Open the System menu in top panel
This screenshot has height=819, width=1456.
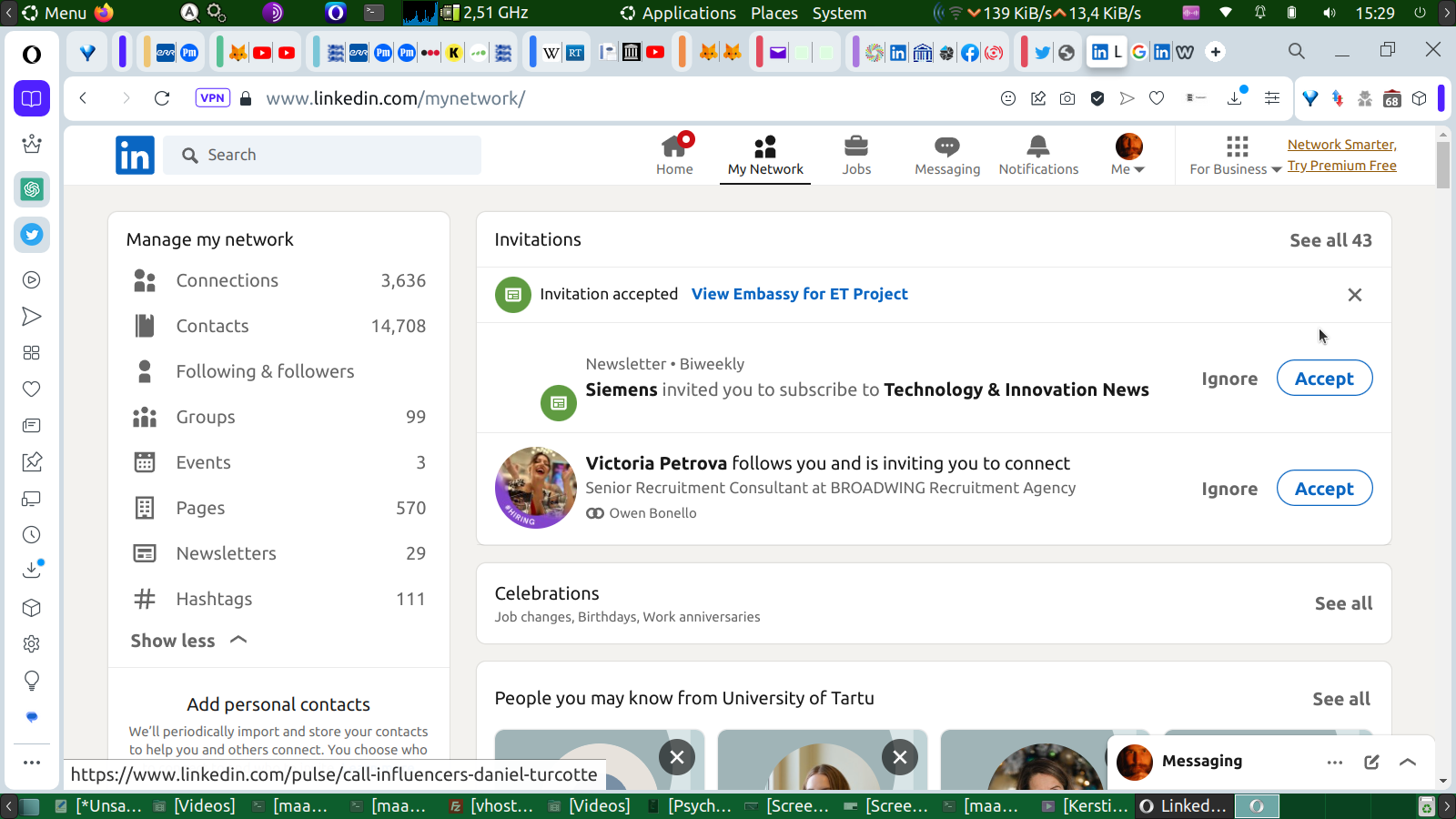(x=839, y=13)
